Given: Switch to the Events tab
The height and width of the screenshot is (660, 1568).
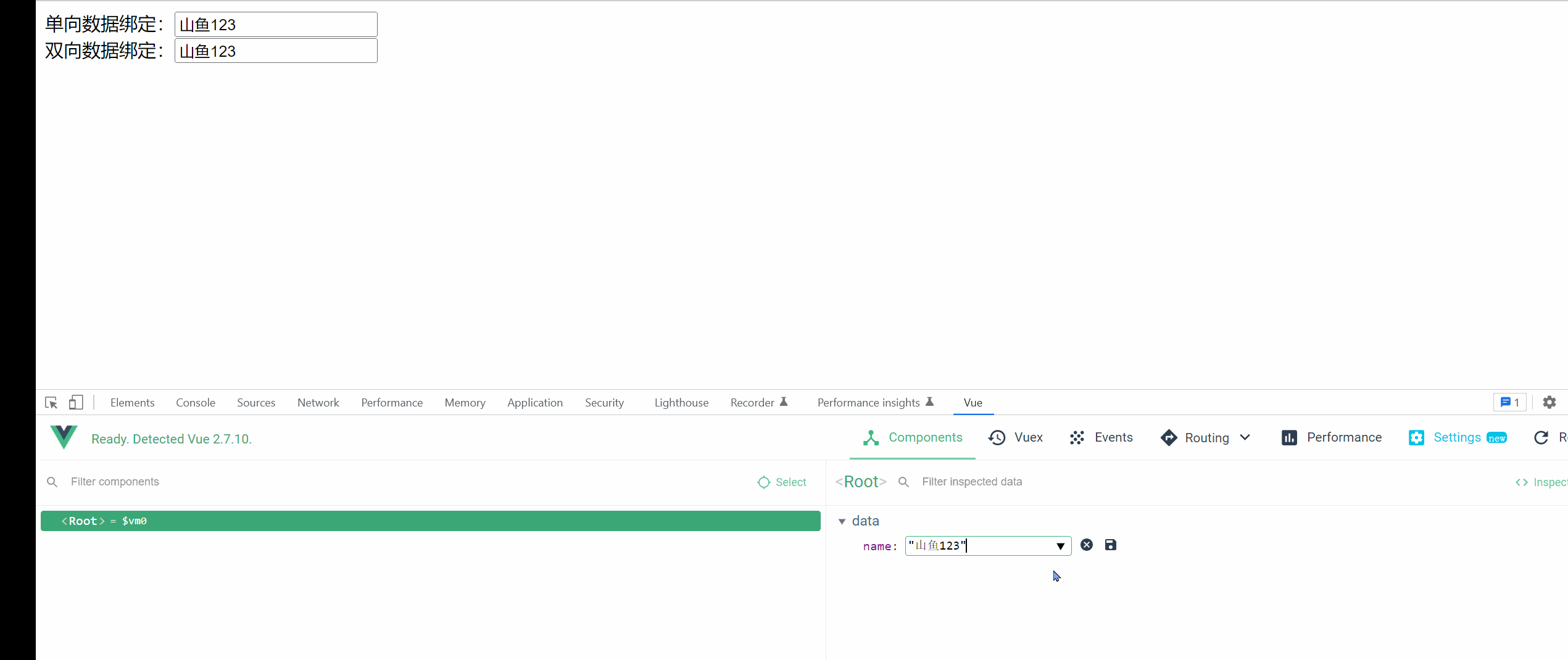Looking at the screenshot, I should click(1101, 438).
